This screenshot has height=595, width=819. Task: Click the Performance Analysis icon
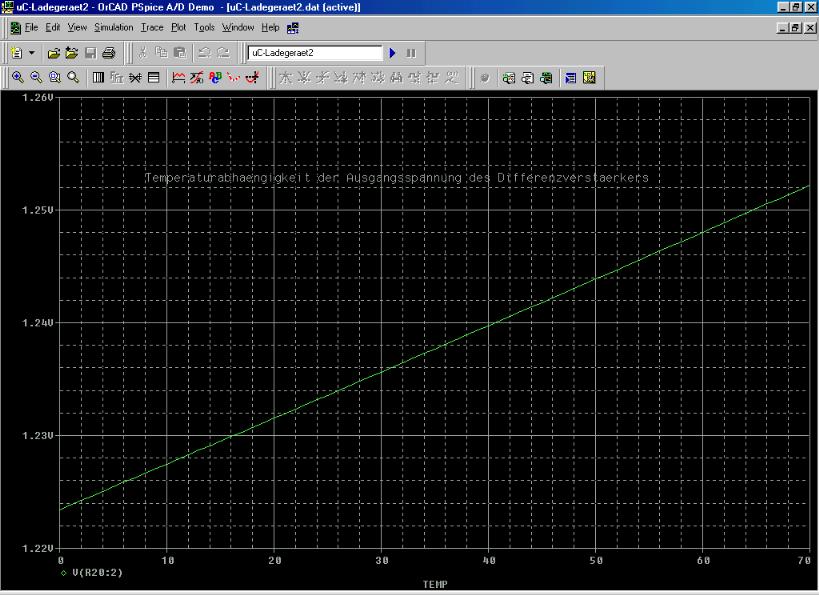coord(135,78)
